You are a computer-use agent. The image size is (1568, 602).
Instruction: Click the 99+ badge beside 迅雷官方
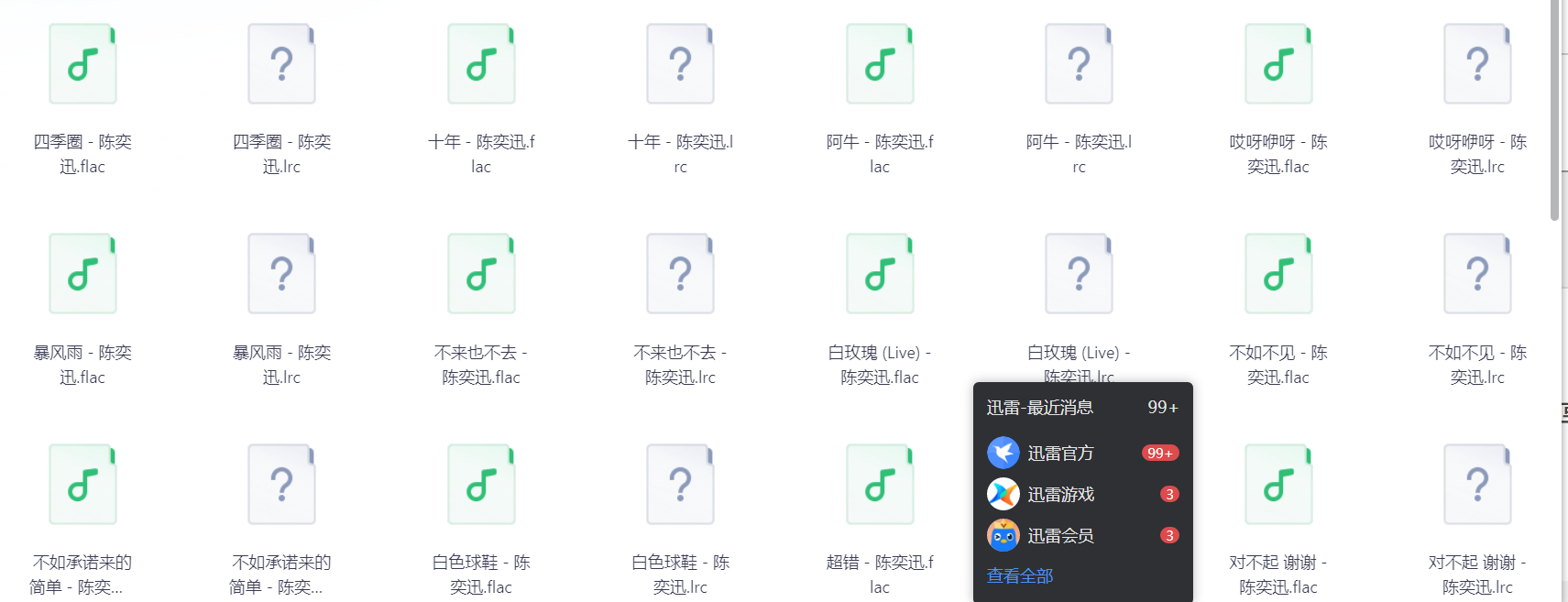click(x=1160, y=453)
